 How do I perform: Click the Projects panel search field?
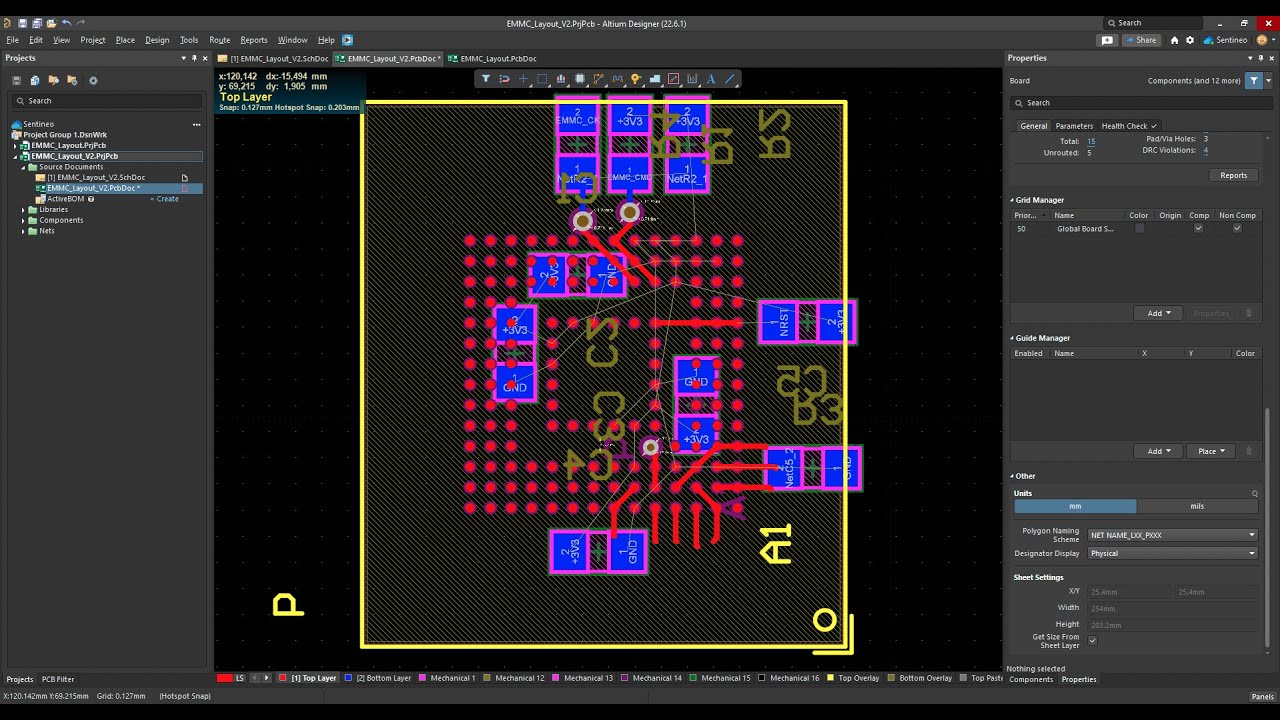pos(107,101)
